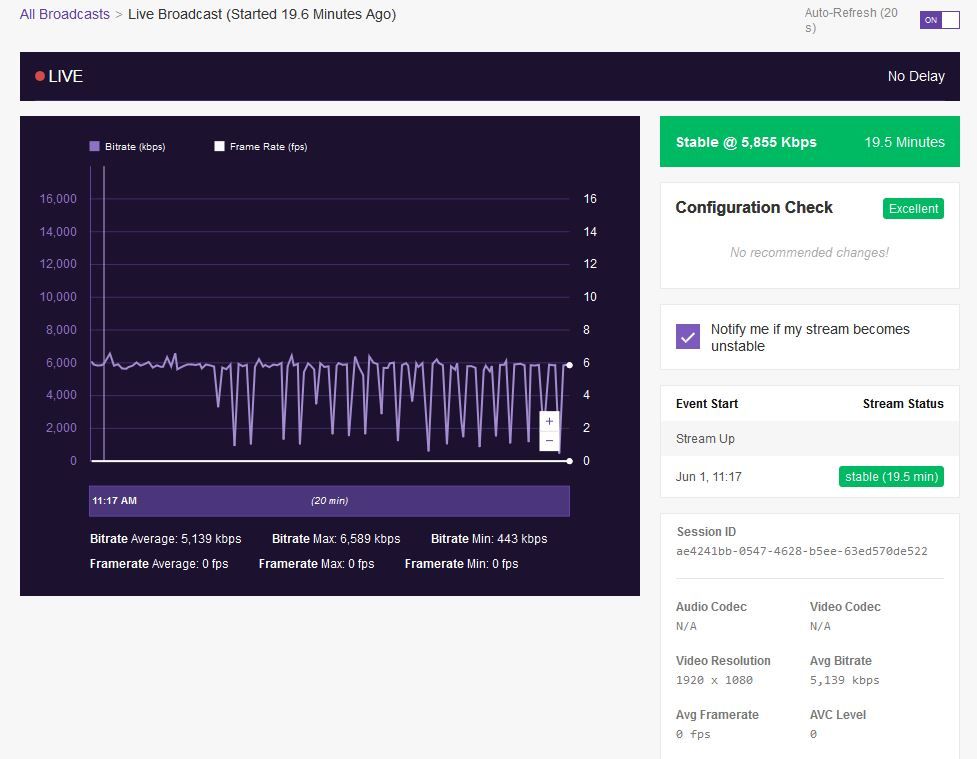Click the Jun 1, 11:17 event time

click(708, 477)
